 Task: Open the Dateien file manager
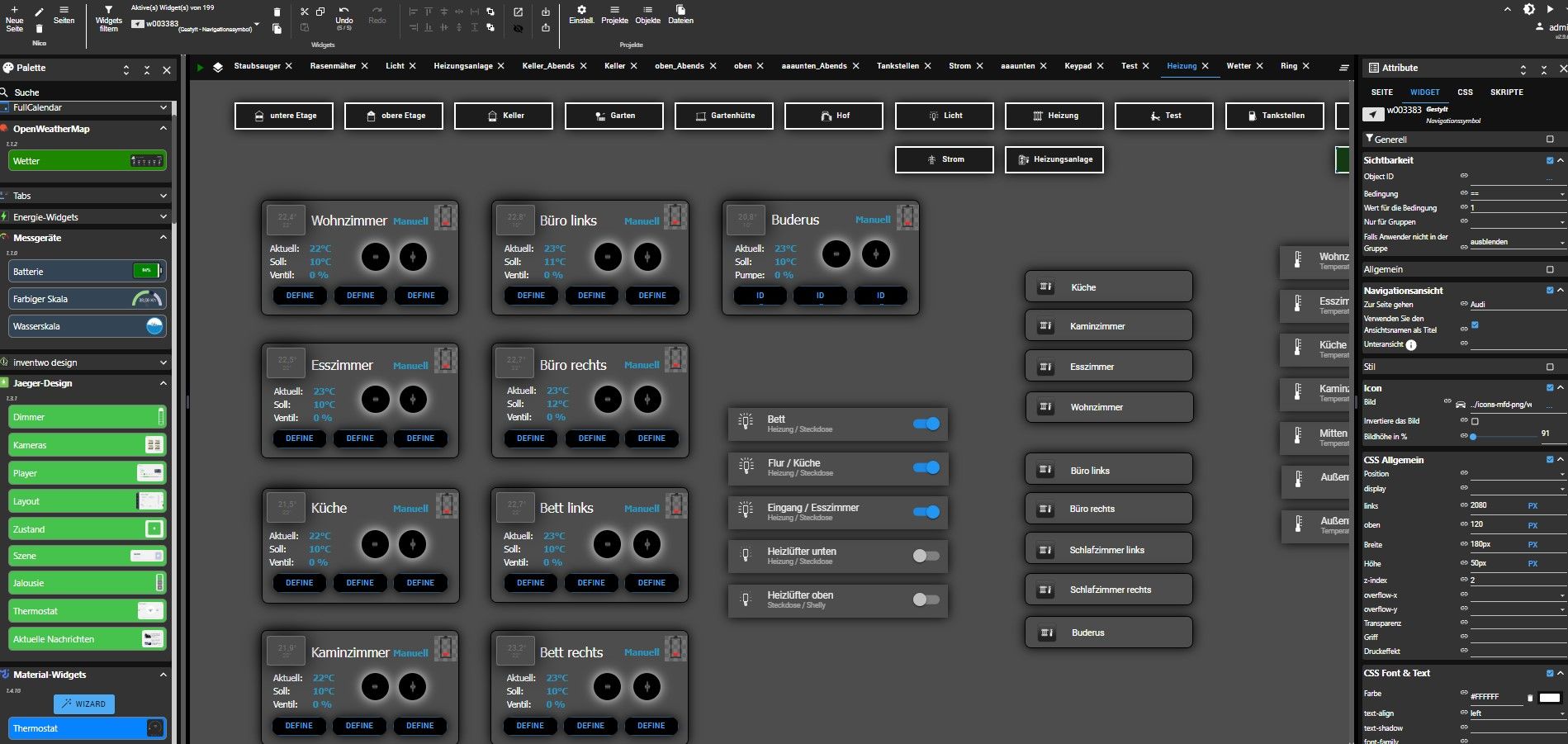pyautogui.click(x=680, y=15)
